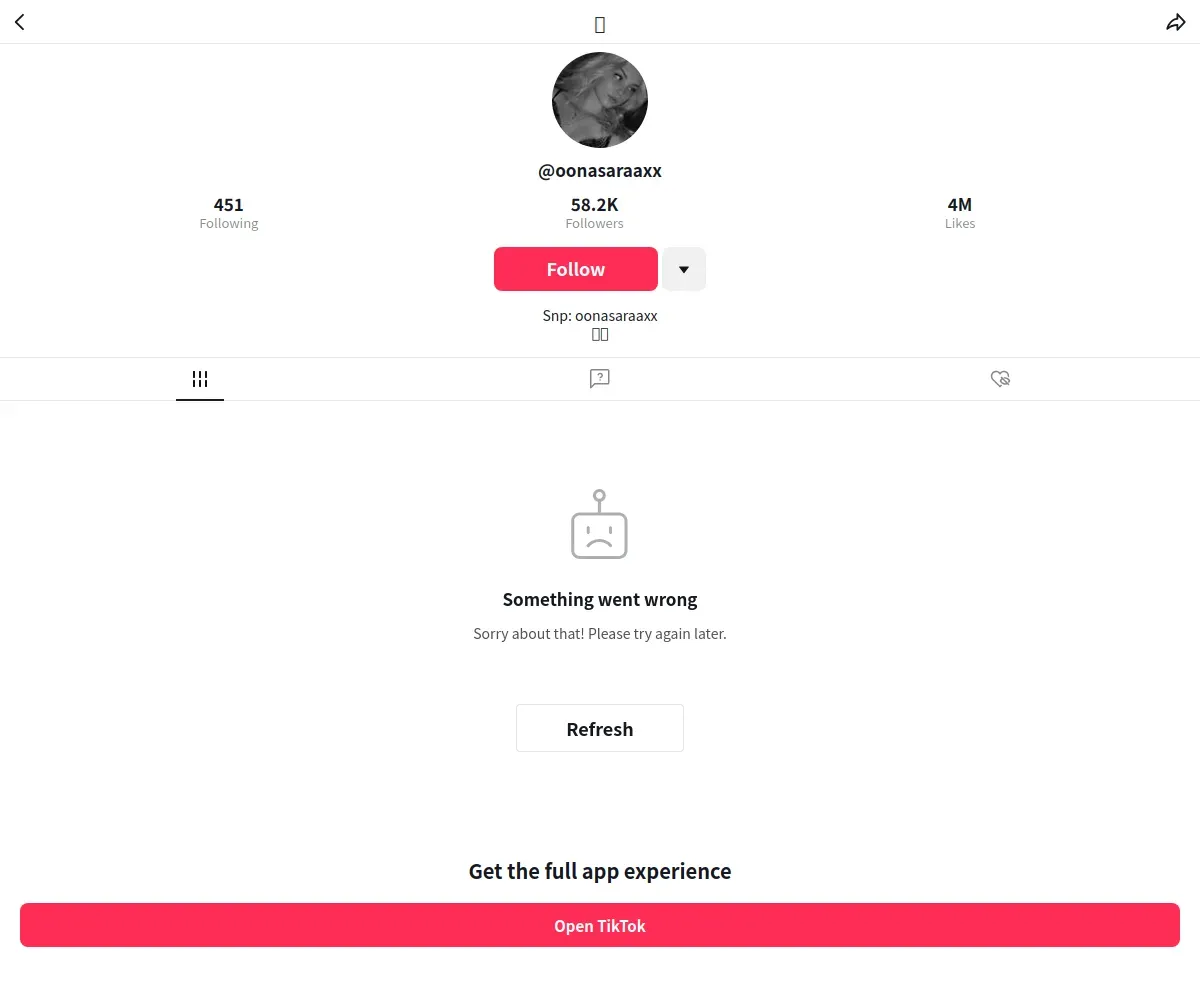
Task: Click the Something went wrong heading
Action: [600, 600]
